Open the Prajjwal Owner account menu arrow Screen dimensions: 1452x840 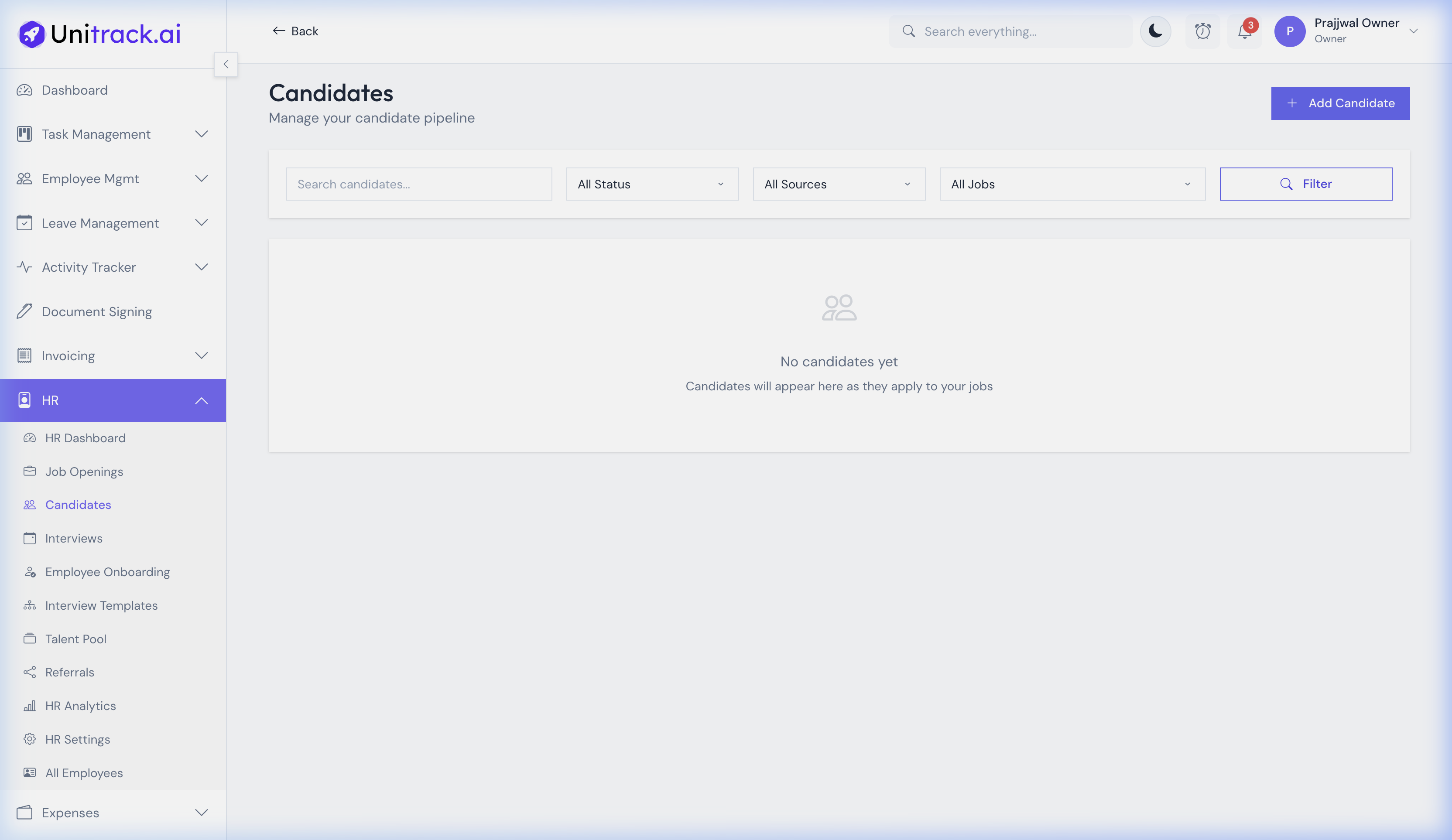point(1414,31)
